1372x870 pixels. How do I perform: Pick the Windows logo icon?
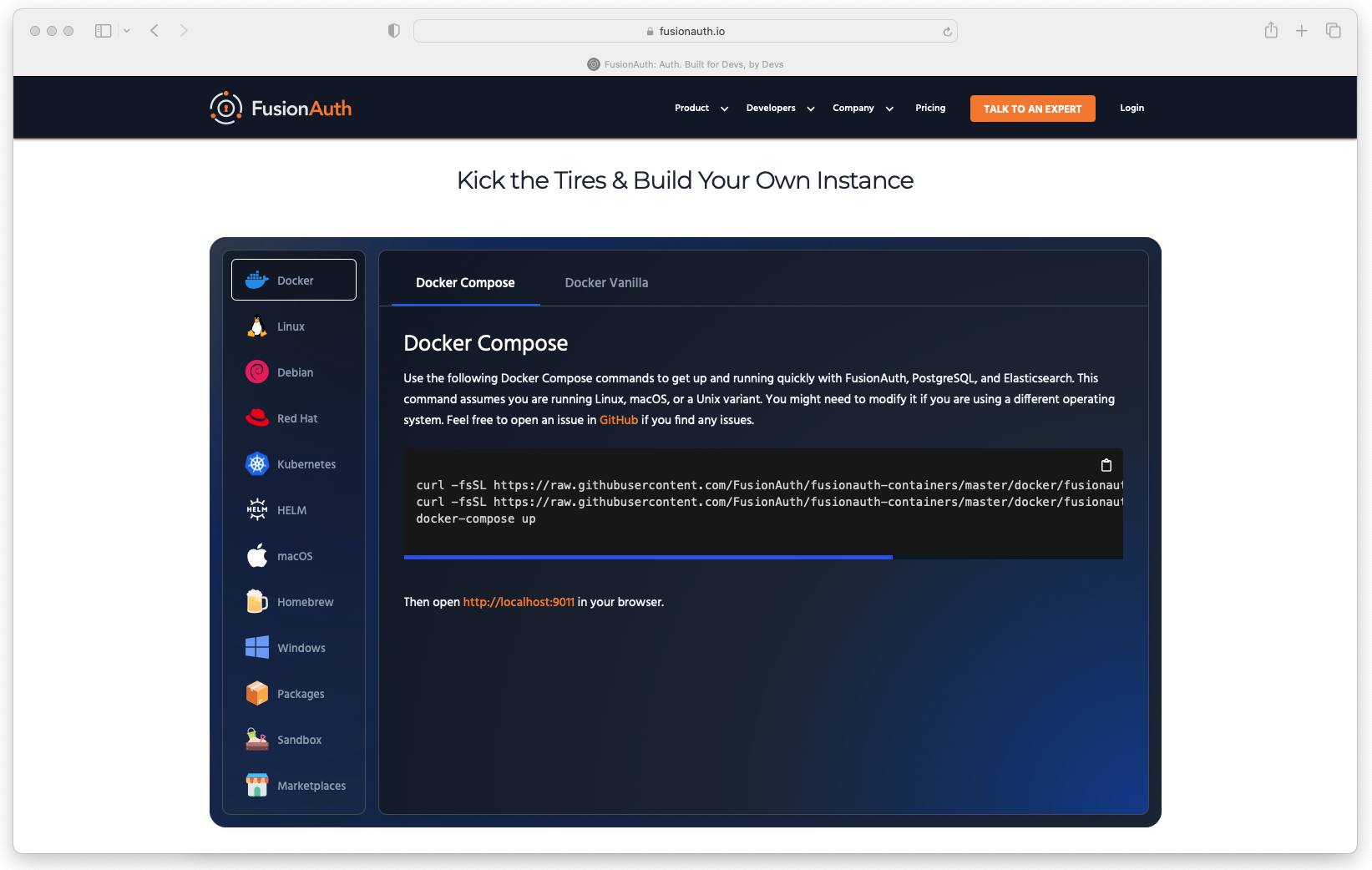[256, 647]
